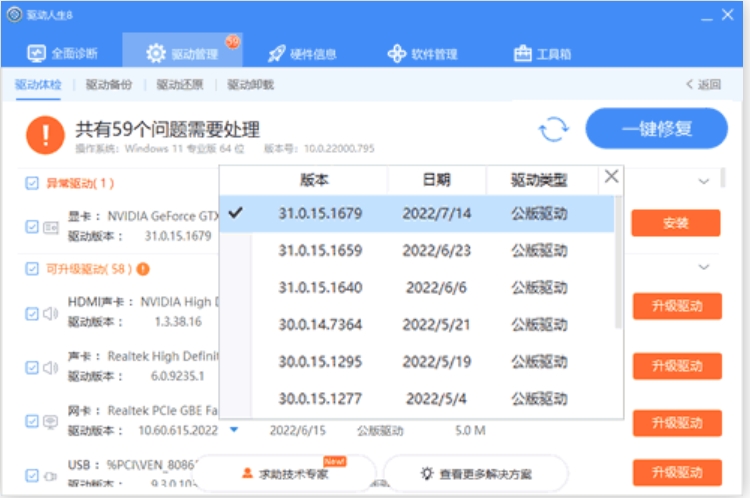This screenshot has width=750, height=498.
Task: Click 安装 for the graphics card
Action: tap(675, 222)
